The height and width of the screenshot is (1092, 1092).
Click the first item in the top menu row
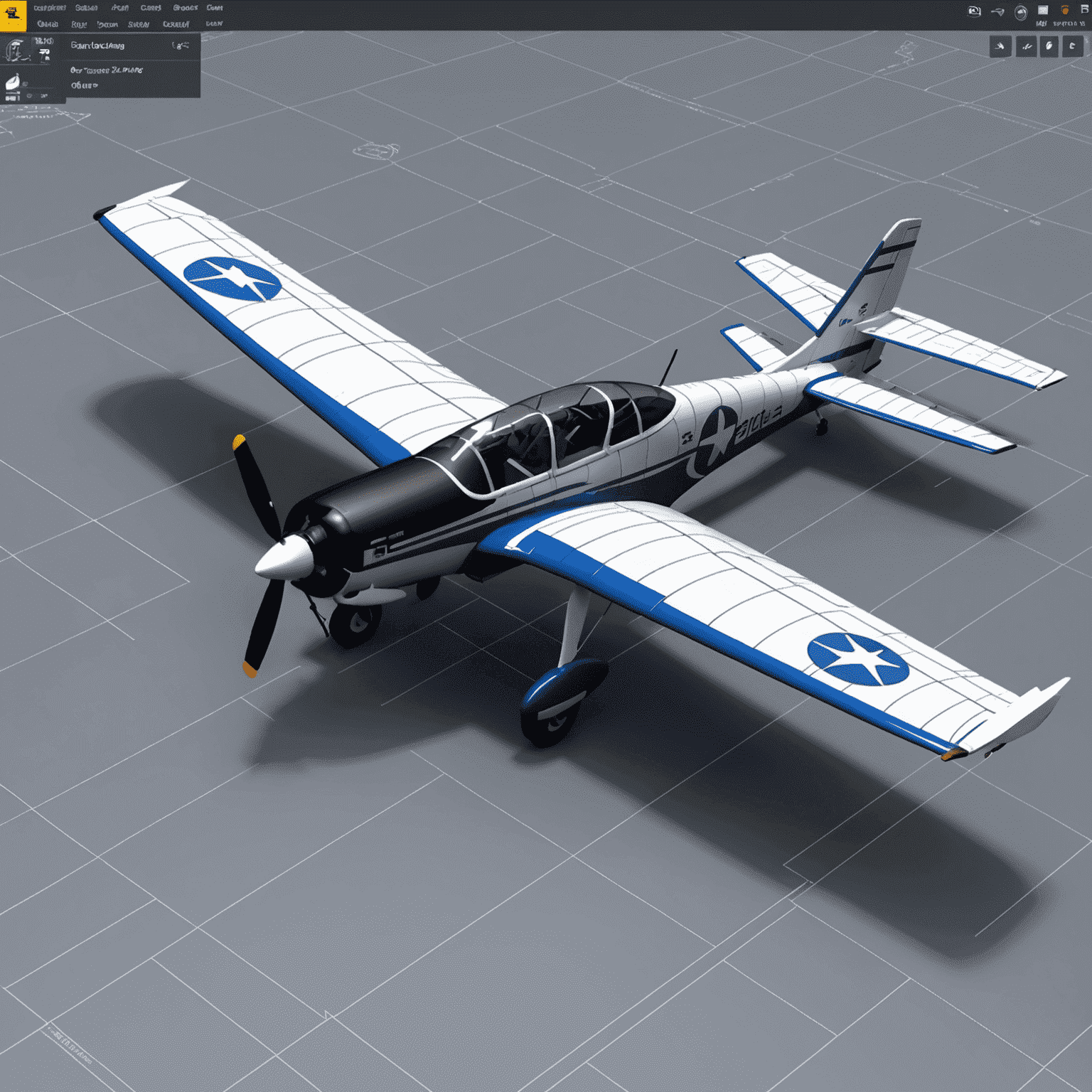[50, 8]
